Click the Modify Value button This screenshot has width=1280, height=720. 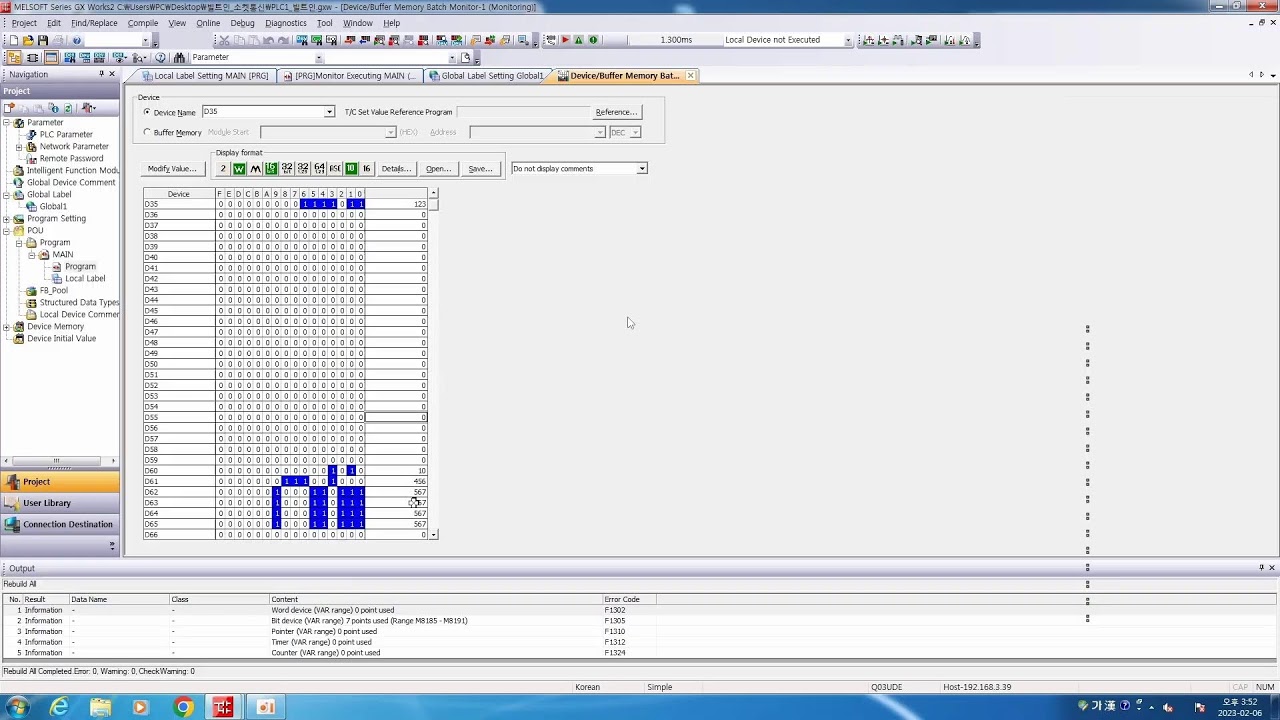(x=172, y=168)
